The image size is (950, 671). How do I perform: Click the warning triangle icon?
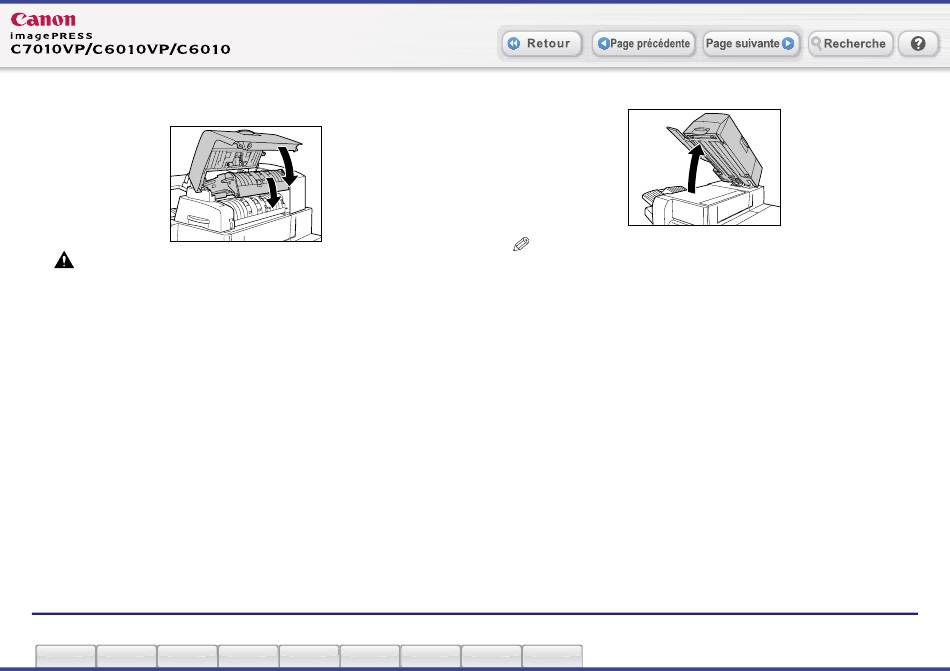point(64,260)
